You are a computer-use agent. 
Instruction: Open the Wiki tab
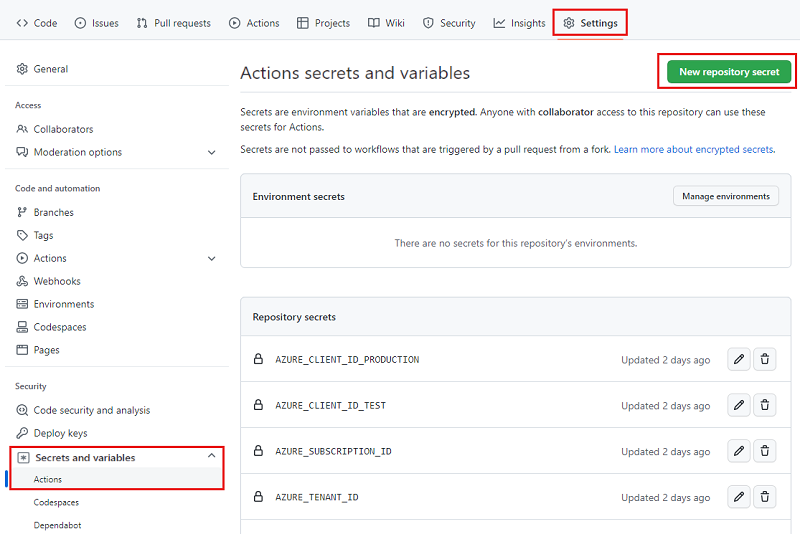click(x=386, y=23)
